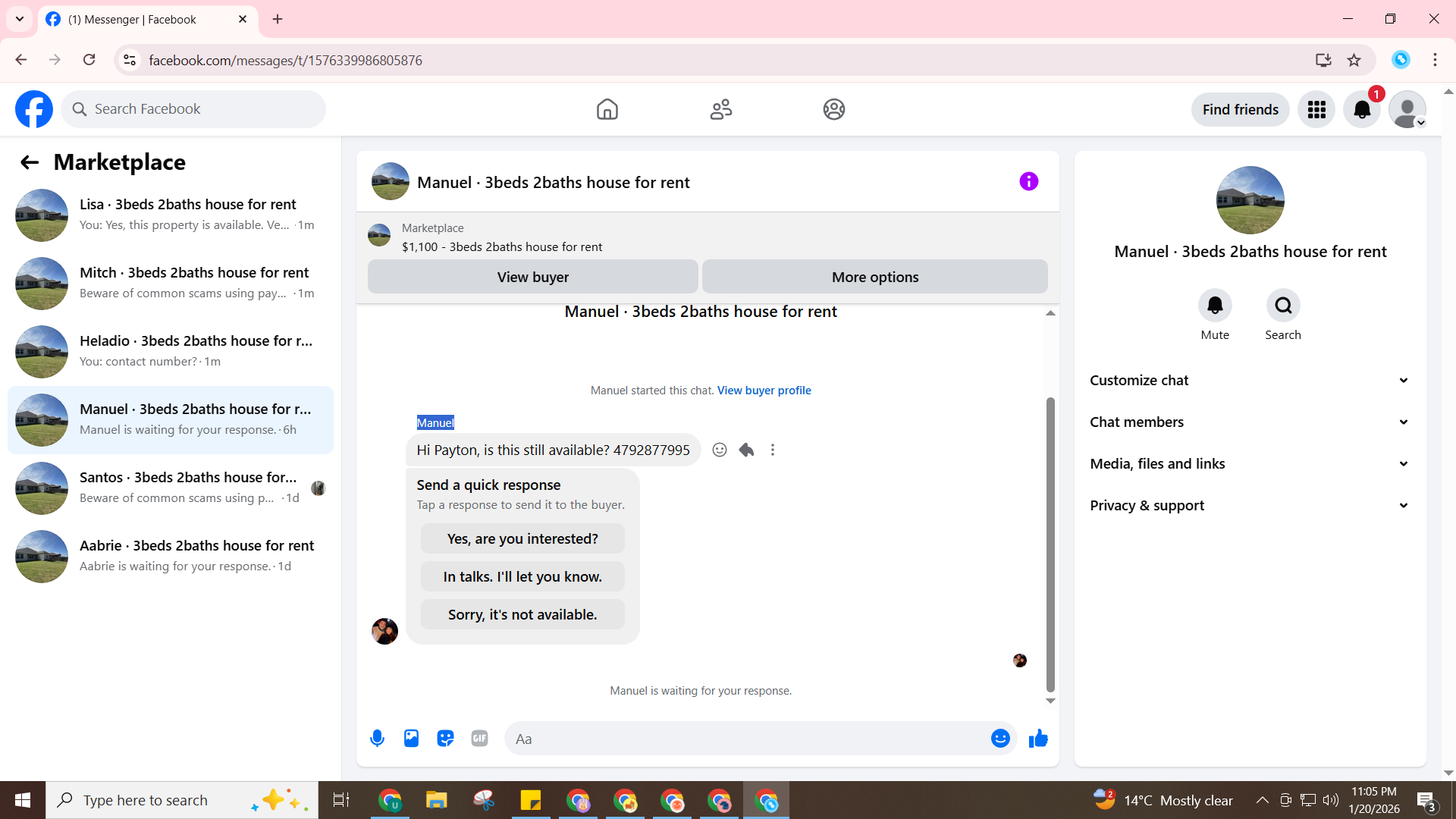The image size is (1456, 819).
Task: Click the View buyer button
Action: coord(532,277)
